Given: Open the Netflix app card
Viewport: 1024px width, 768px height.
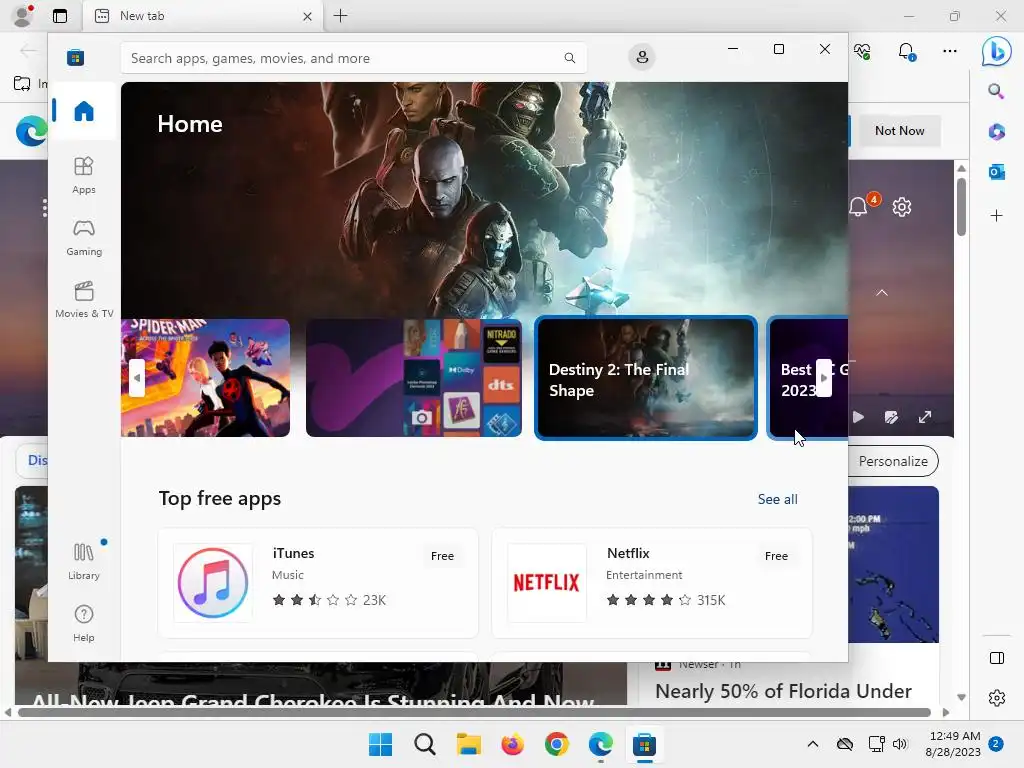Looking at the screenshot, I should pyautogui.click(x=652, y=583).
